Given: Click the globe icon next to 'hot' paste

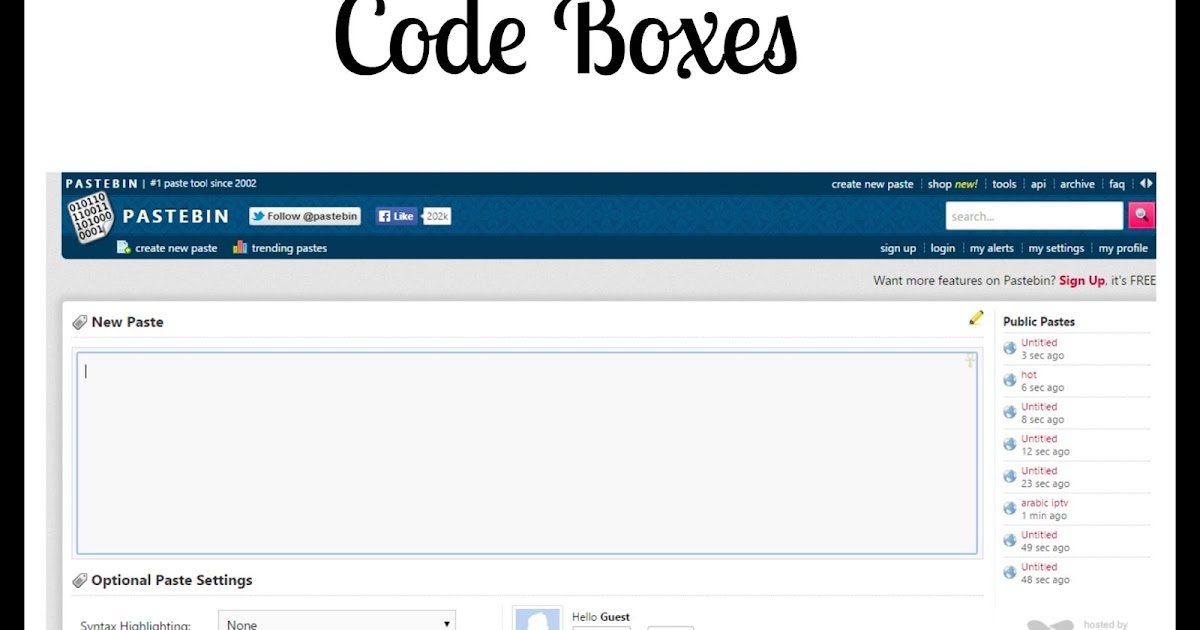Looking at the screenshot, I should pyautogui.click(x=1010, y=380).
